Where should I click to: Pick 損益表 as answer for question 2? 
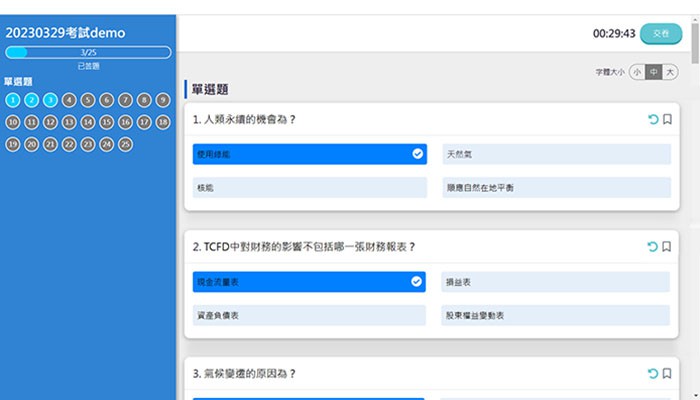pyautogui.click(x=556, y=282)
